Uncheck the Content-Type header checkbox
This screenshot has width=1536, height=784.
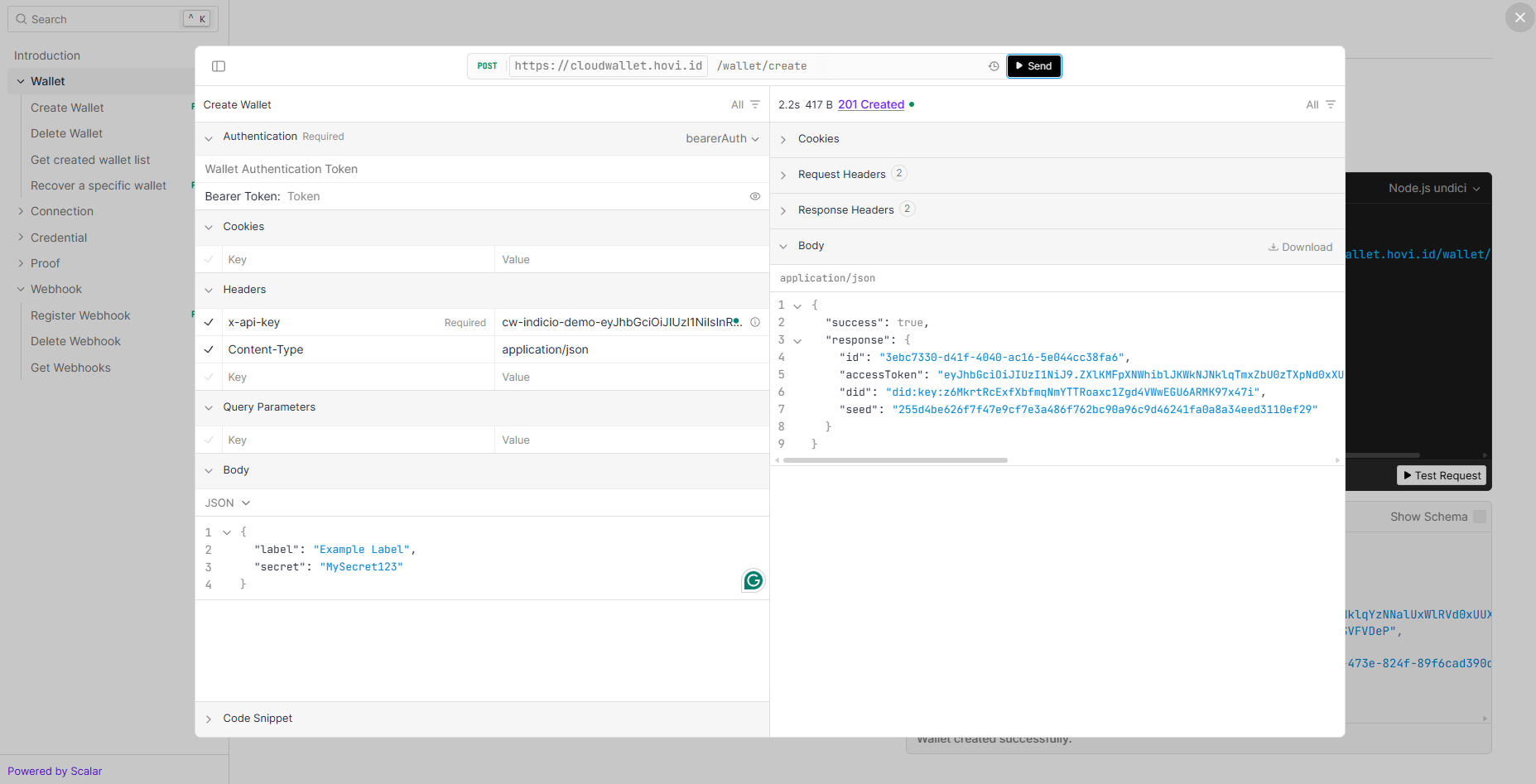[x=209, y=350]
